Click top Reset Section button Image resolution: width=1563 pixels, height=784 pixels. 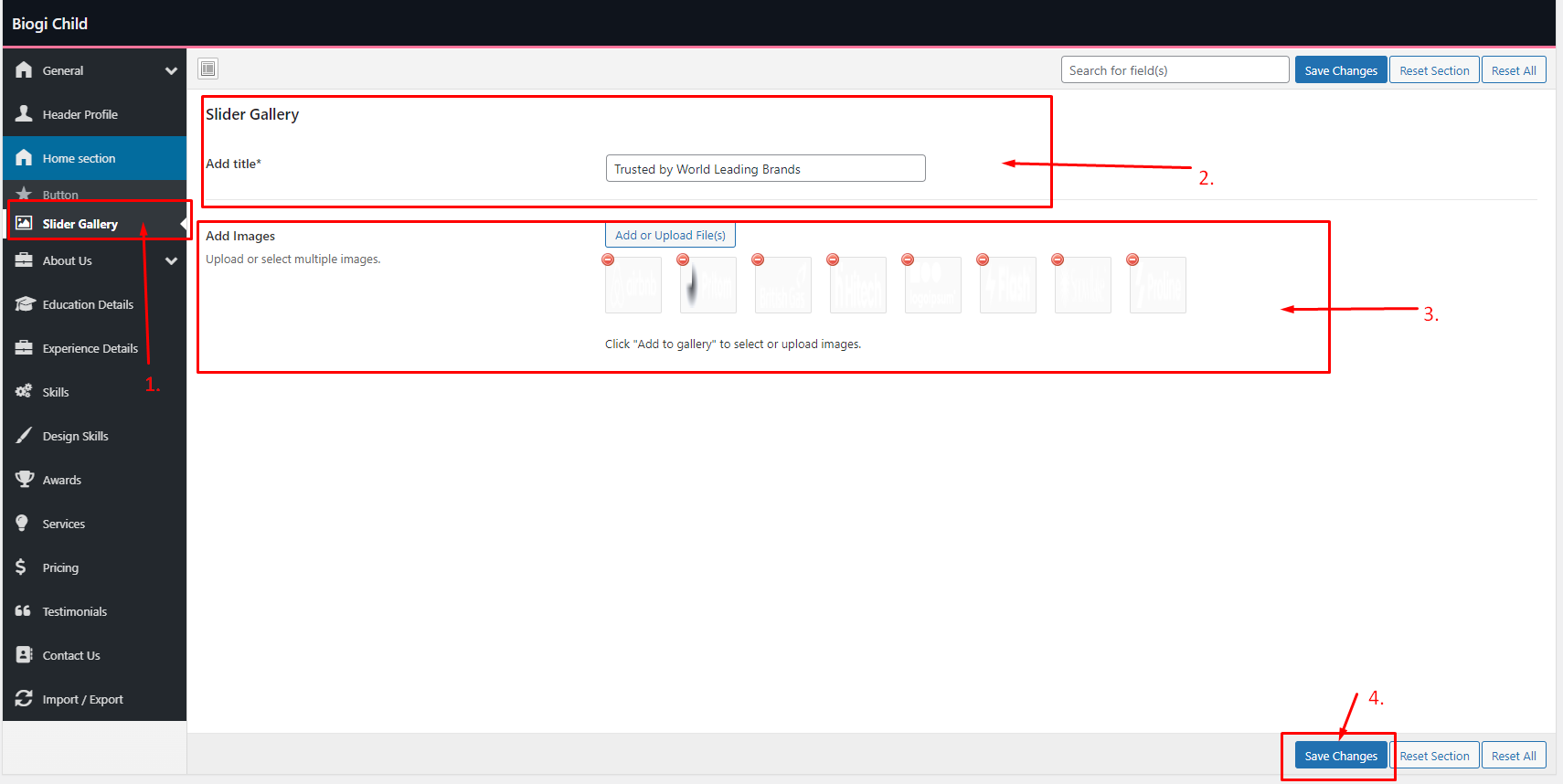pos(1434,70)
